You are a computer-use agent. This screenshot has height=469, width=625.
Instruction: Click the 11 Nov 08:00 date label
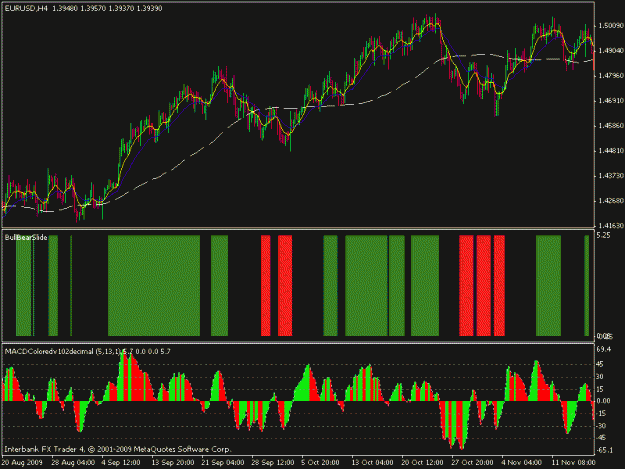coord(573,463)
